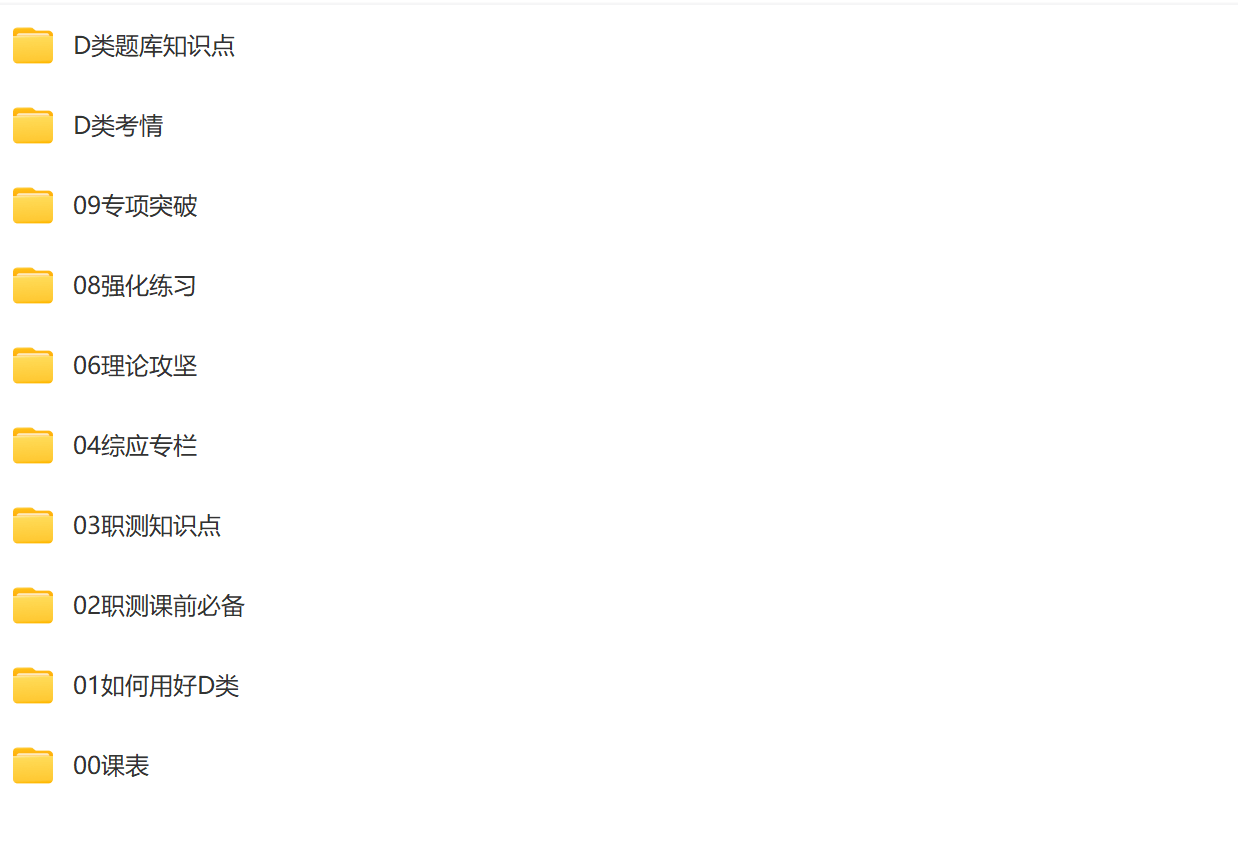
Task: Select the 01如何用好D类 folder icon
Action: click(x=33, y=686)
